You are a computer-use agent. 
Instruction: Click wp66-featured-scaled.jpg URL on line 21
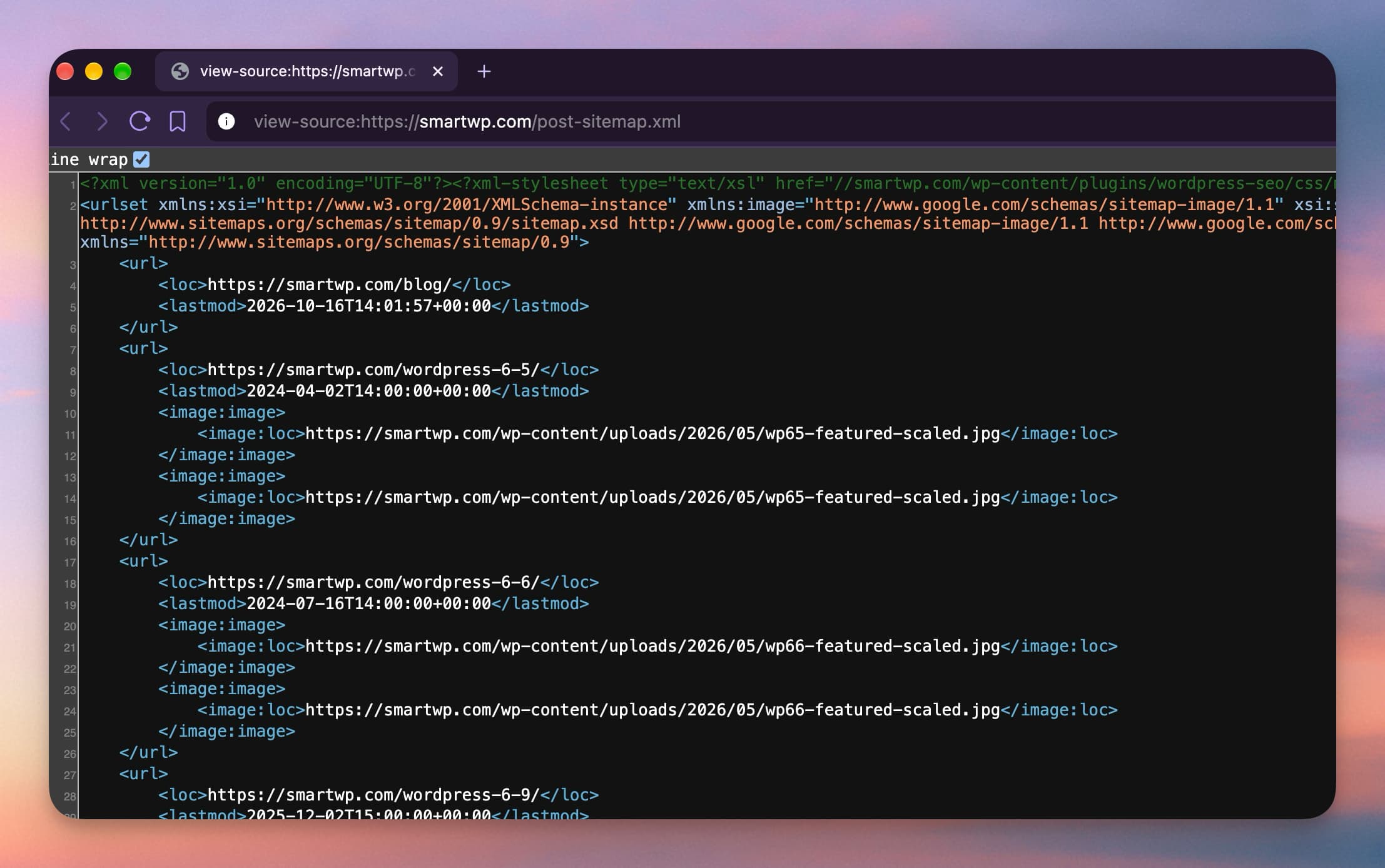(x=652, y=646)
